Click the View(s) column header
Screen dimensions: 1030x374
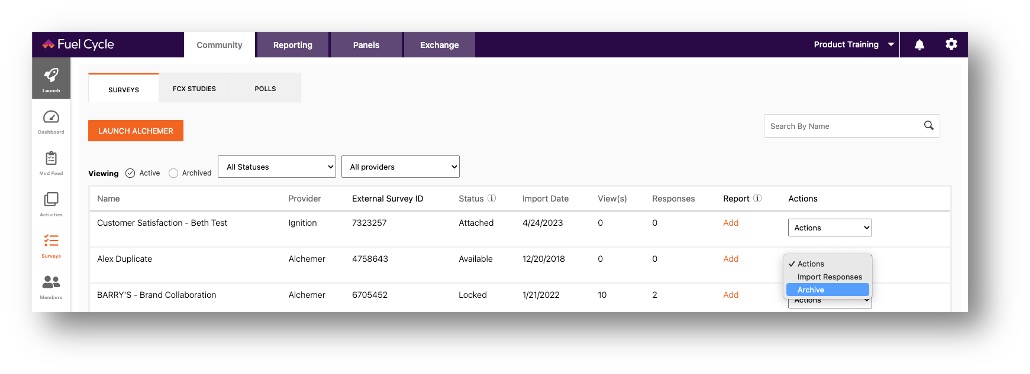(x=612, y=199)
